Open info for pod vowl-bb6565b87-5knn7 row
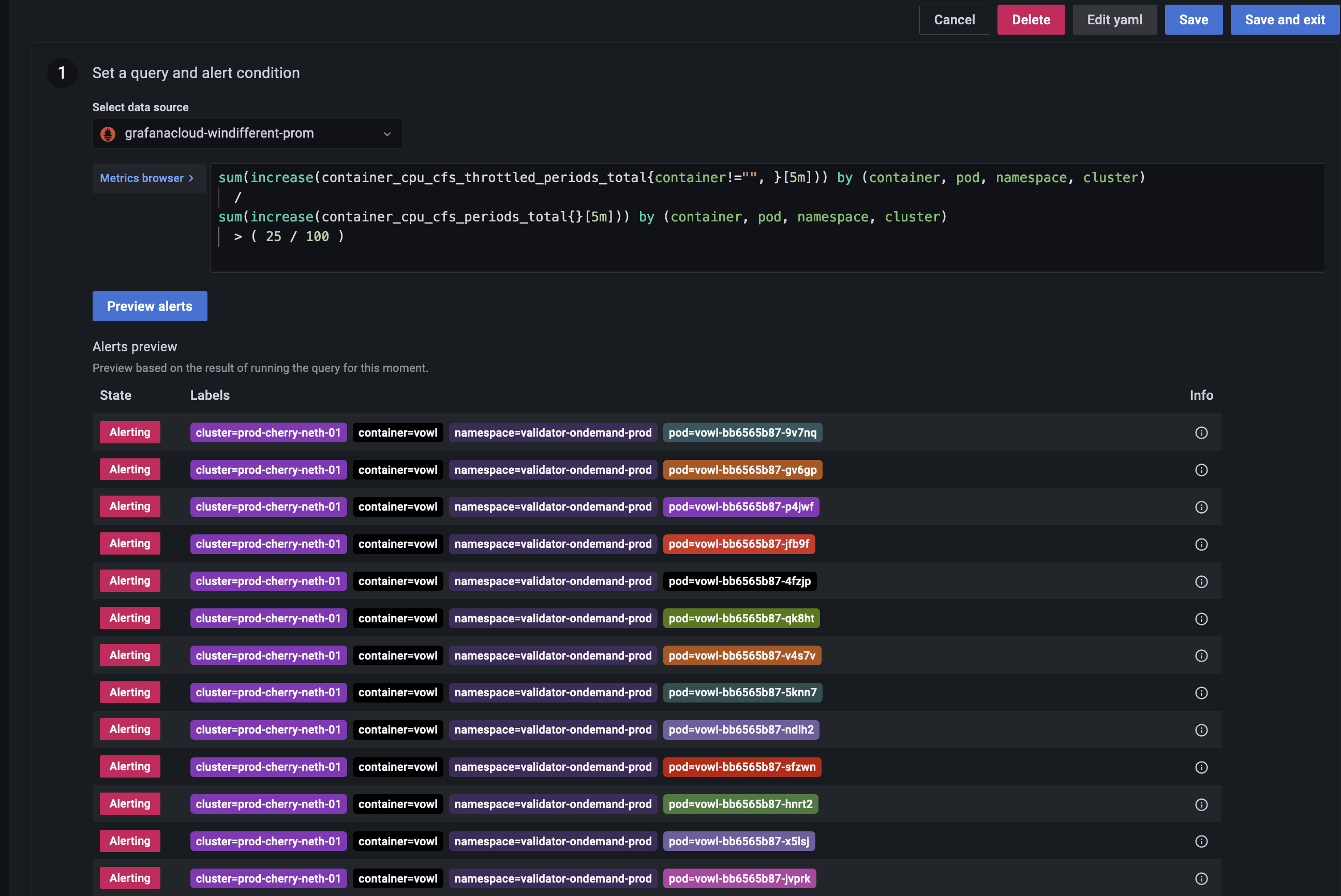Image resolution: width=1341 pixels, height=896 pixels. pos(1201,693)
